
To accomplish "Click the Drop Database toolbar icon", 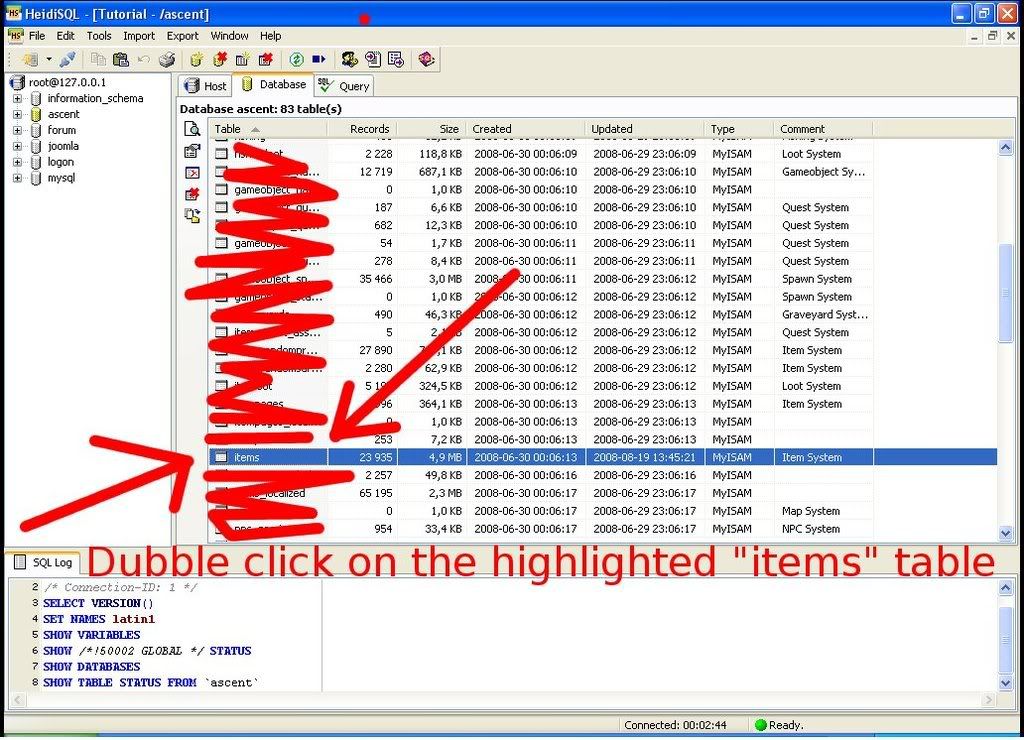I will 219,60.
